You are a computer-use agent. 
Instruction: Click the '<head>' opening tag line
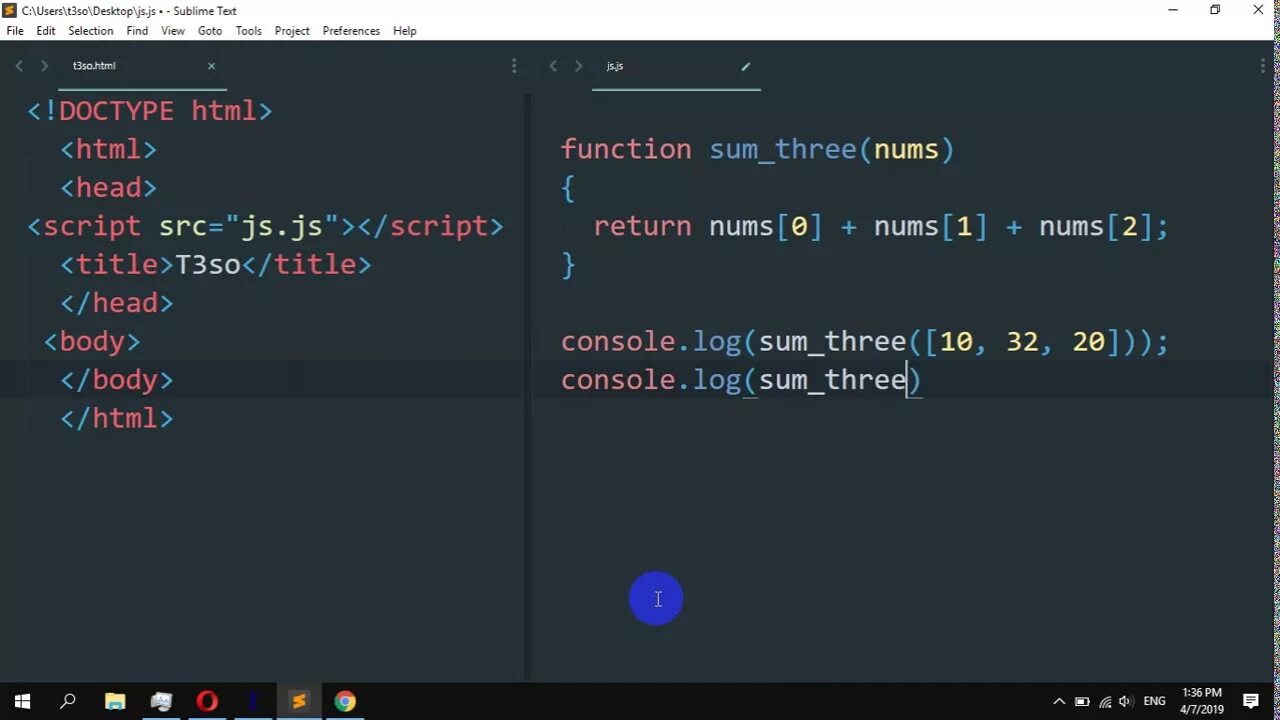click(109, 188)
